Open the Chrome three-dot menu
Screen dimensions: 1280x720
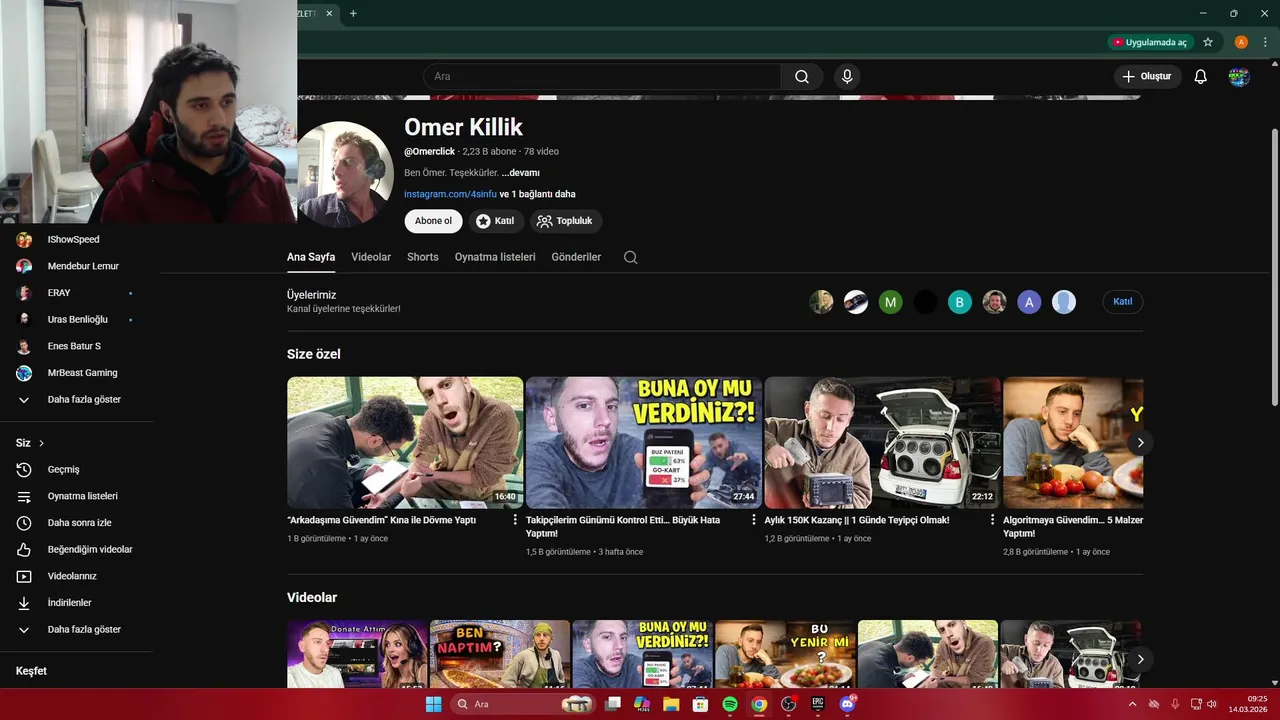tap(1265, 42)
